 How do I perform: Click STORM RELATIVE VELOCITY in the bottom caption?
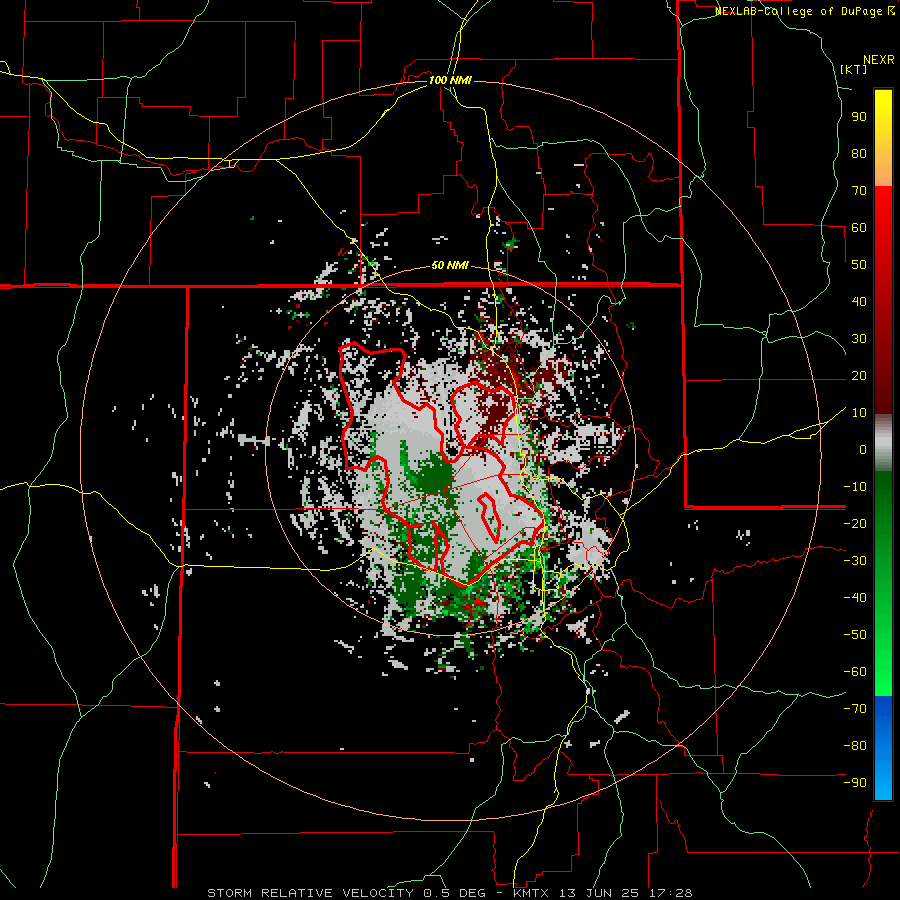[x=310, y=893]
